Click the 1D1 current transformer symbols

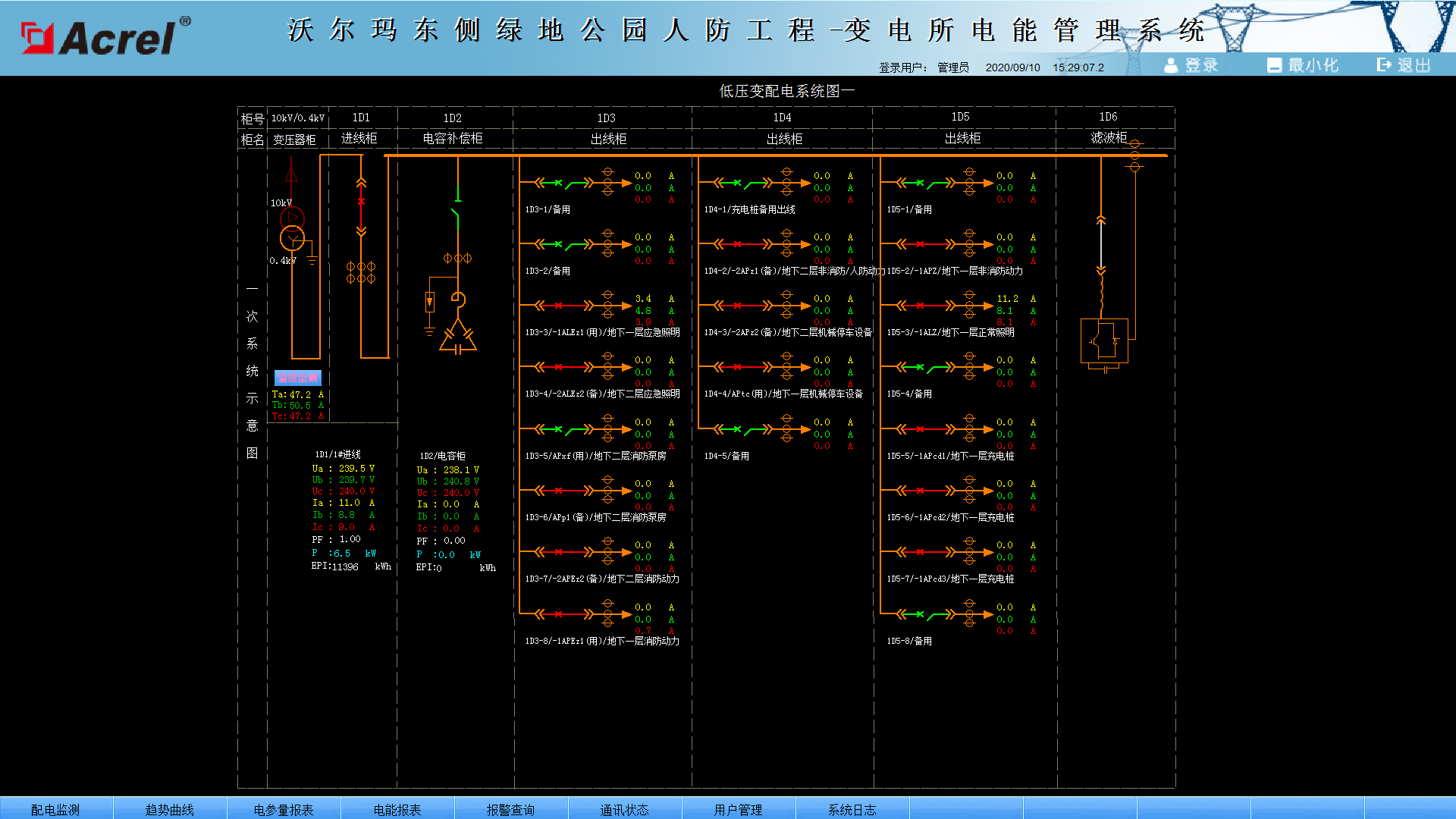pos(361,272)
